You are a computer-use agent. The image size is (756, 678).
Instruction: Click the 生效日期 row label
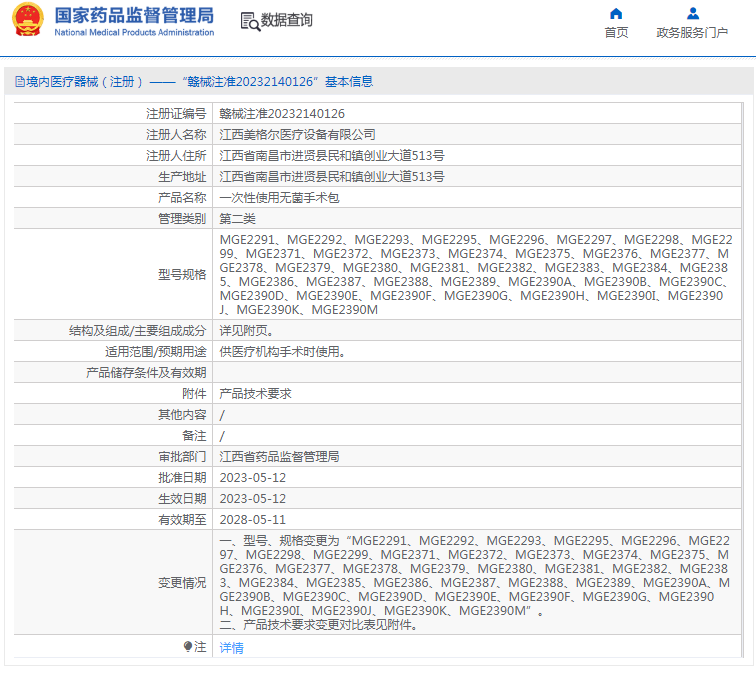tap(182, 499)
